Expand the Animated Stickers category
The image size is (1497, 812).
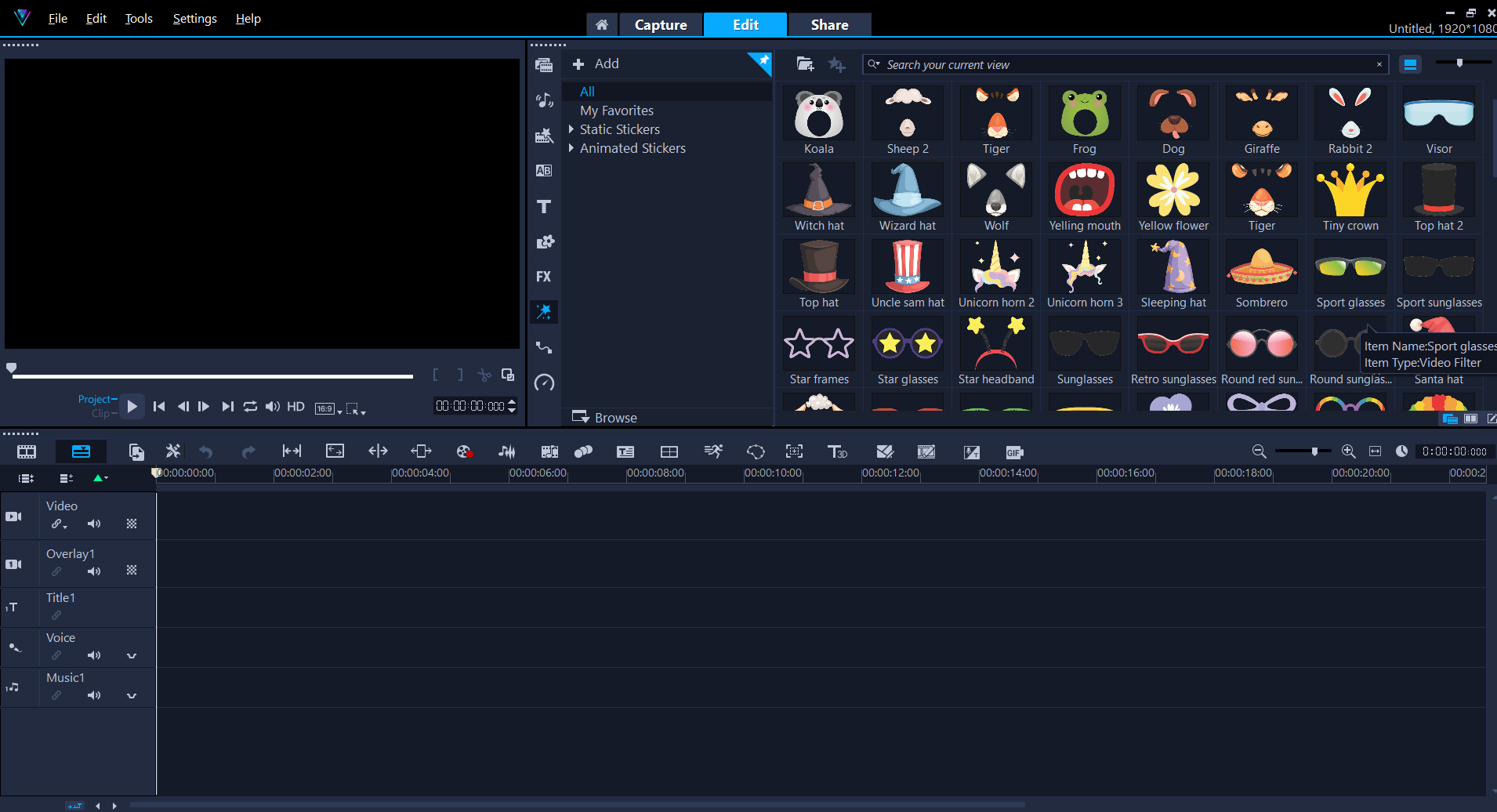571,148
